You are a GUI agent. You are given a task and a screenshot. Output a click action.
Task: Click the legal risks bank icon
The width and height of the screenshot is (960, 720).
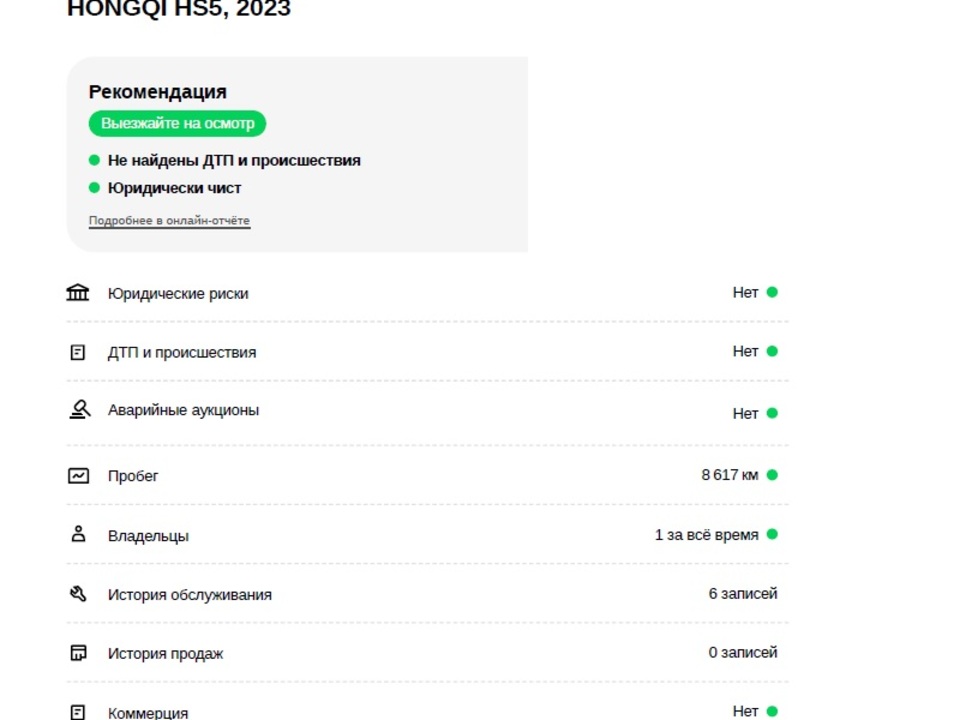click(78, 293)
